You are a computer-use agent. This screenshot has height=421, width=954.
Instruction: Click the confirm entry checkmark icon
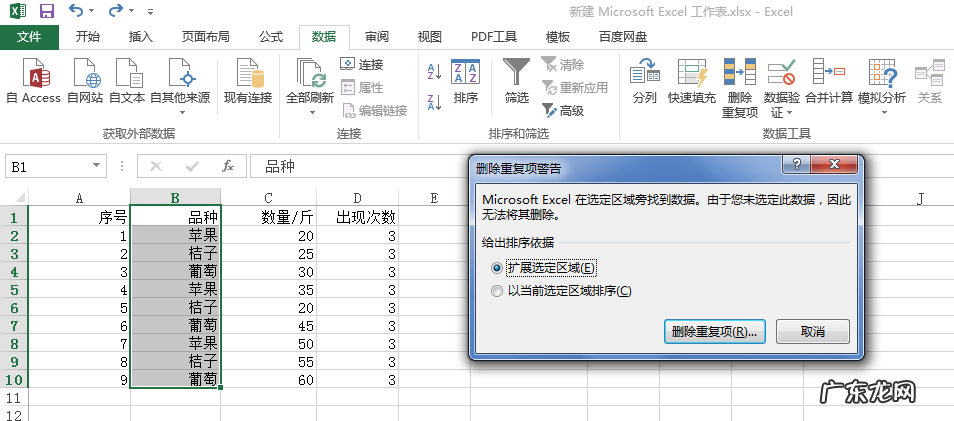[192, 166]
